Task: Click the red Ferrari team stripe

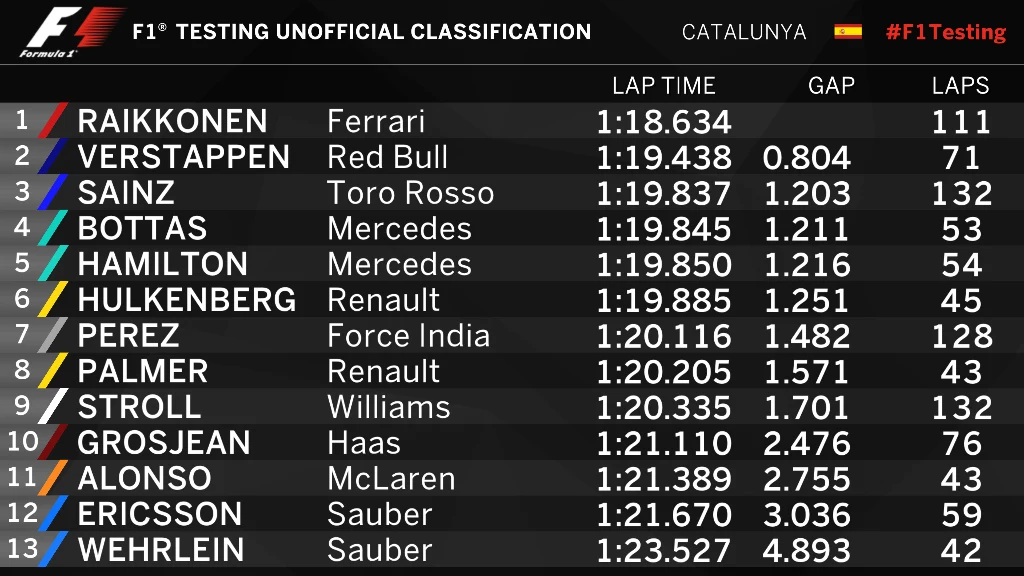Action: click(x=55, y=121)
